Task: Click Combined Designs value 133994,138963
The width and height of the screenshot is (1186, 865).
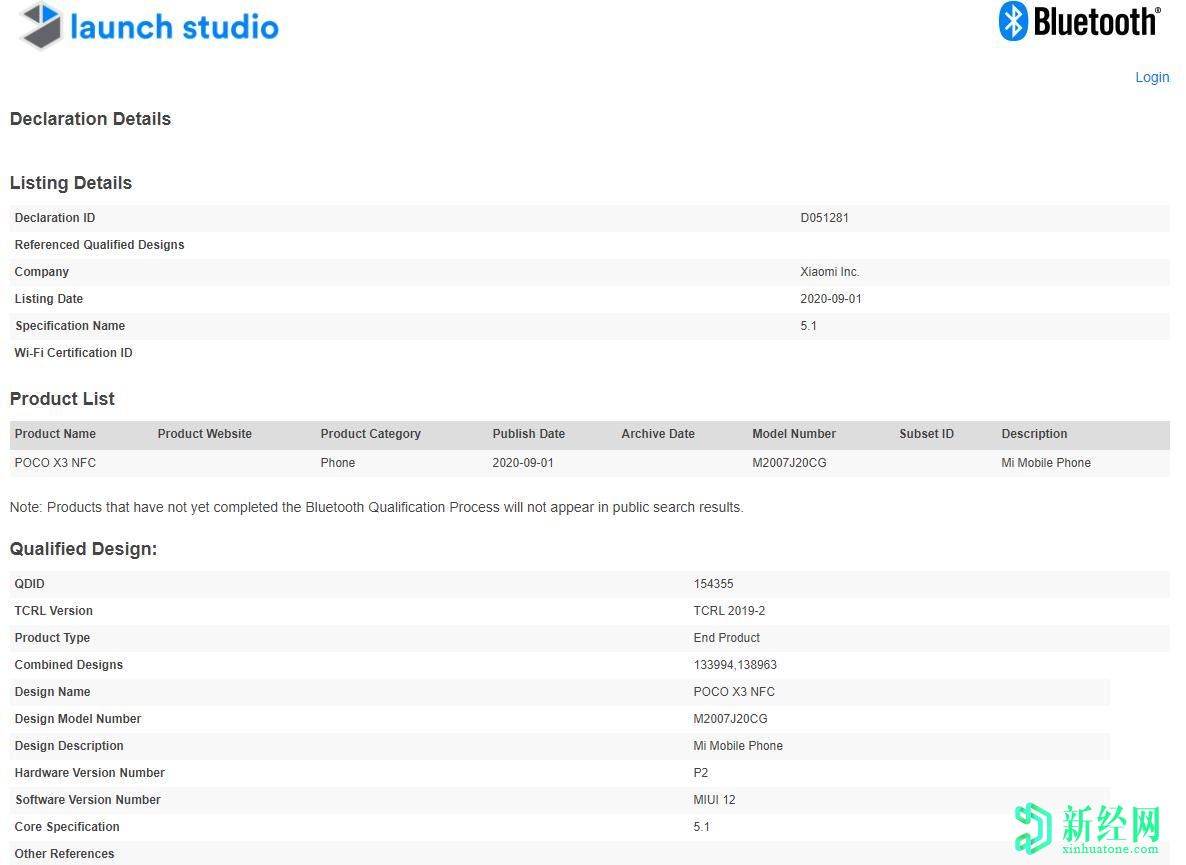Action: click(x=735, y=665)
